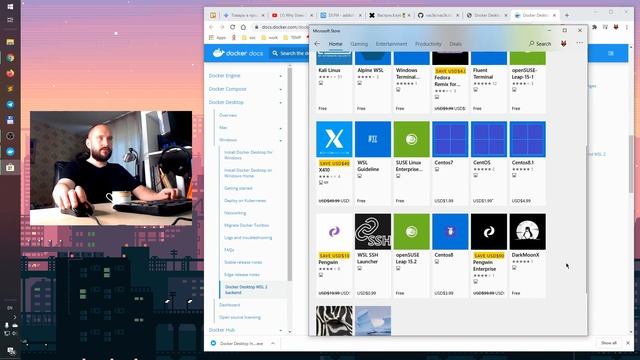Click Fluent Terminal app title
The height and width of the screenshot is (360, 640).
483,73
